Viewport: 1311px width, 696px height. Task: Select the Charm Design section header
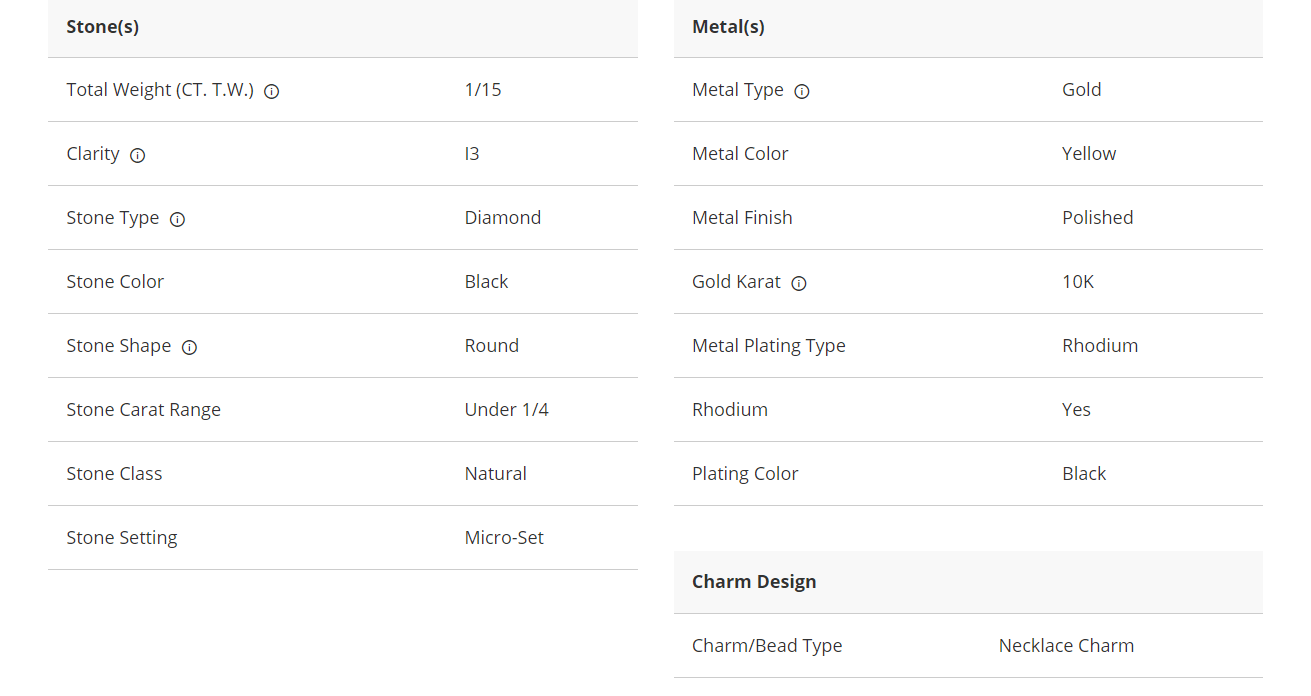[x=754, y=582]
